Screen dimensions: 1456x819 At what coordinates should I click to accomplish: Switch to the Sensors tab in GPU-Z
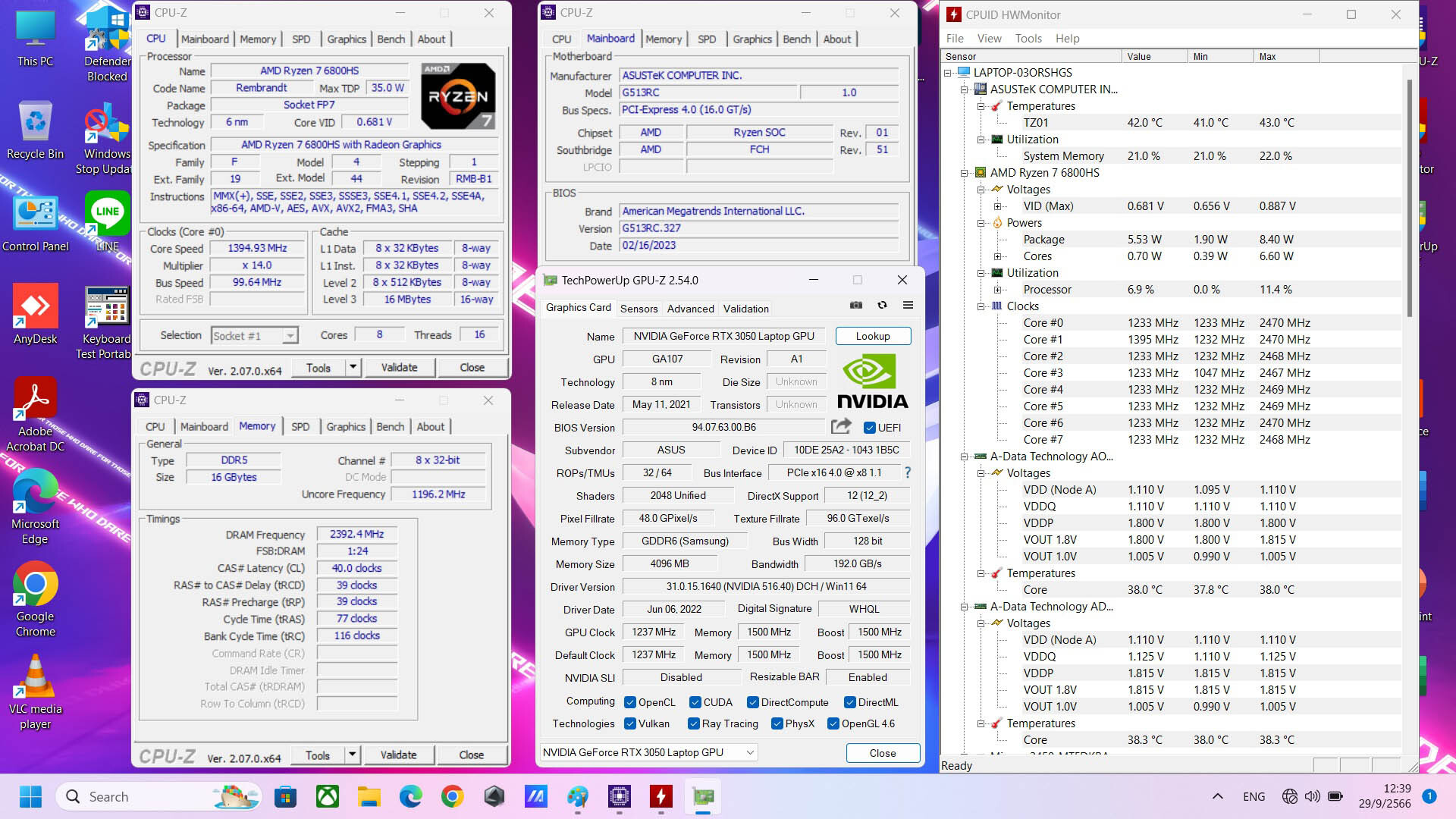(639, 309)
